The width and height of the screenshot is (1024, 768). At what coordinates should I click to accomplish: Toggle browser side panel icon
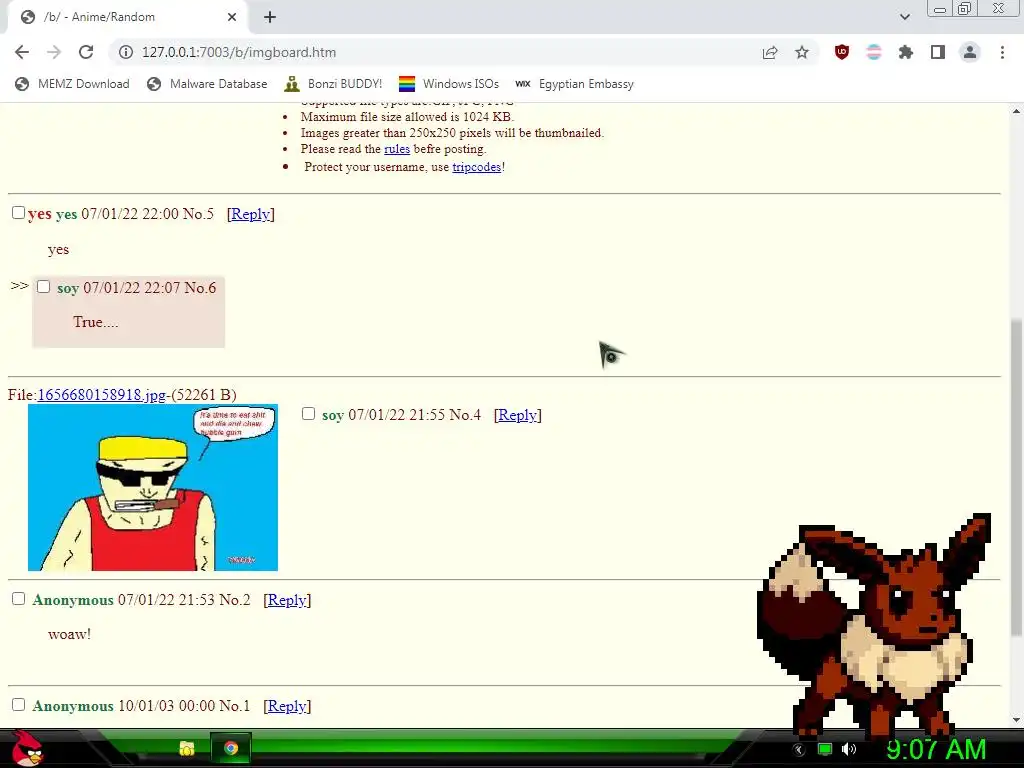coord(938,52)
